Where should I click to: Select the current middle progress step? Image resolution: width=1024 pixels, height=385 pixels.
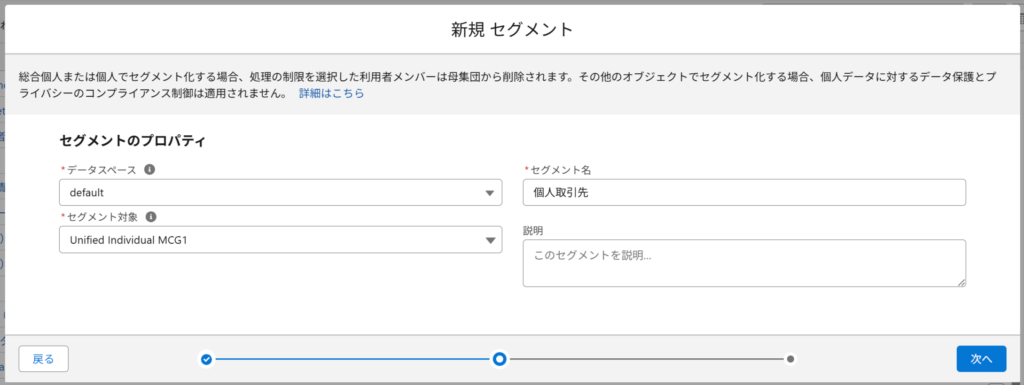tap(500, 359)
